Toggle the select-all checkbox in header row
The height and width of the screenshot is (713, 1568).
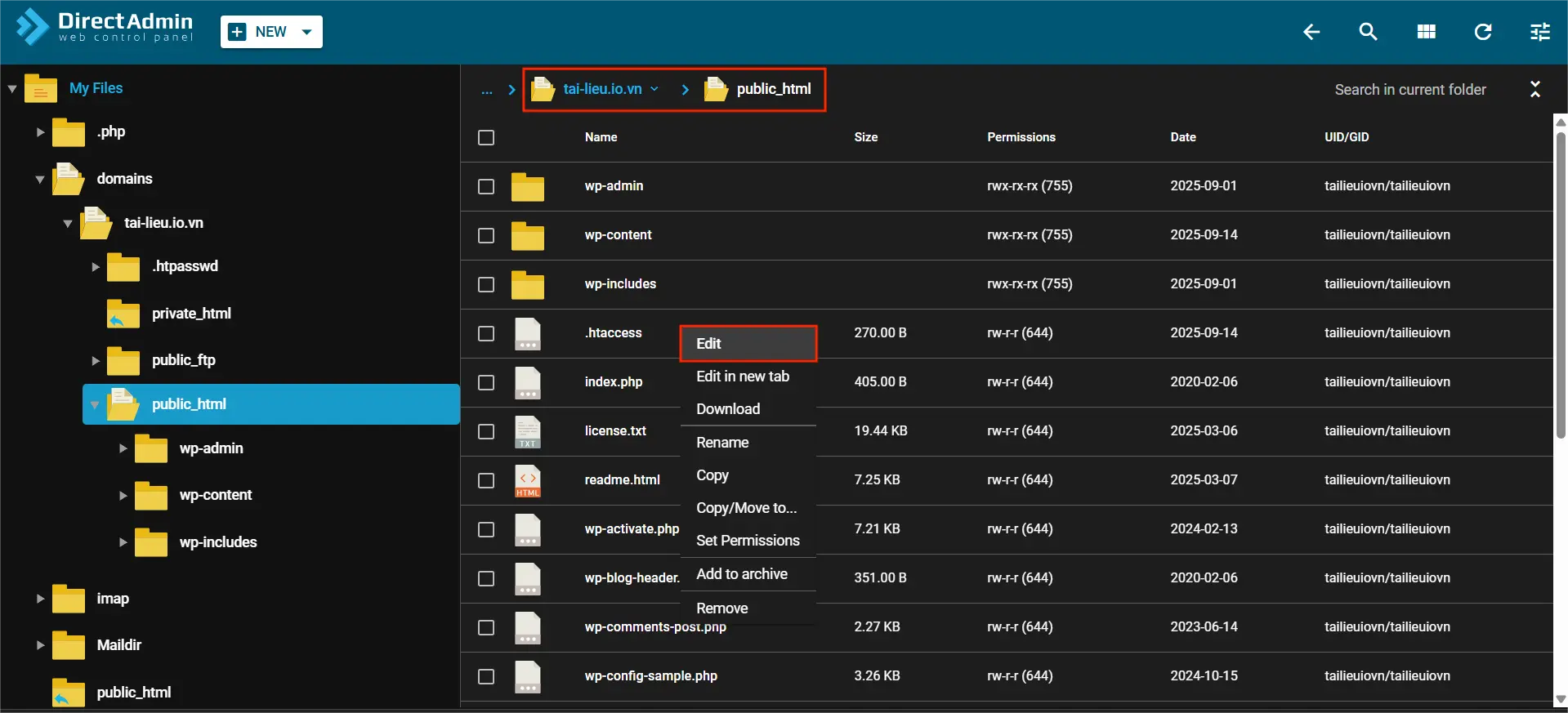coord(486,137)
